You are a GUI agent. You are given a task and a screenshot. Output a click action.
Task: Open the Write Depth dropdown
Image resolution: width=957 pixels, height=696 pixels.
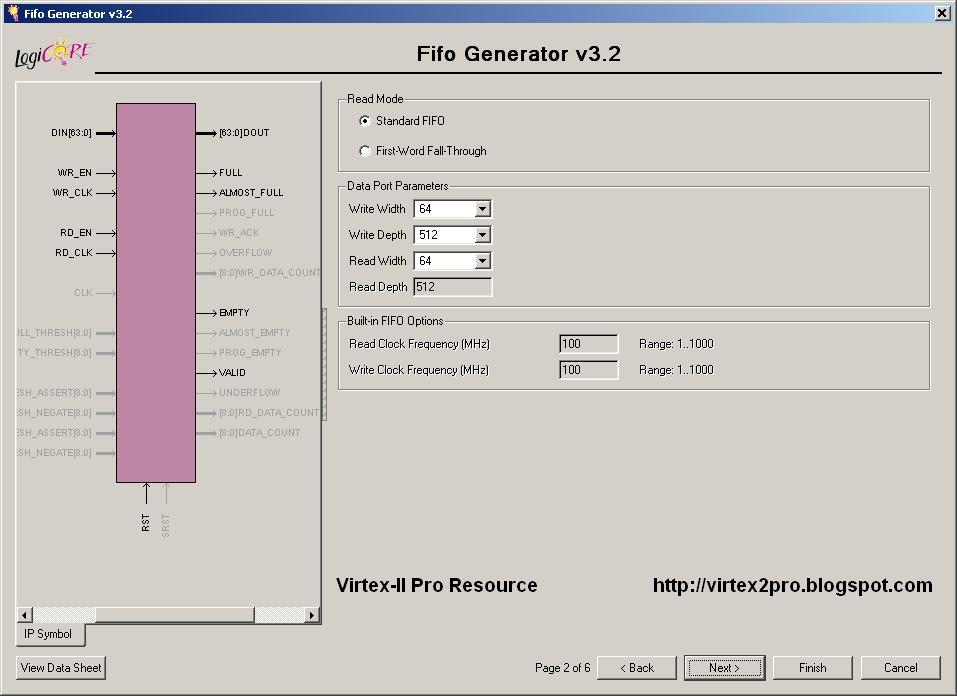(482, 235)
